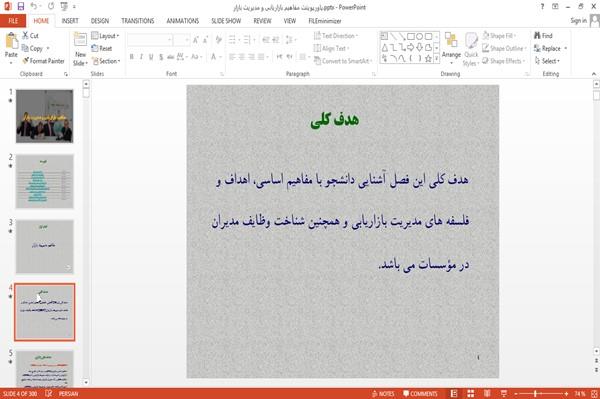The width and height of the screenshot is (600, 399).
Task: Switch to Normal view
Action: [454, 393]
